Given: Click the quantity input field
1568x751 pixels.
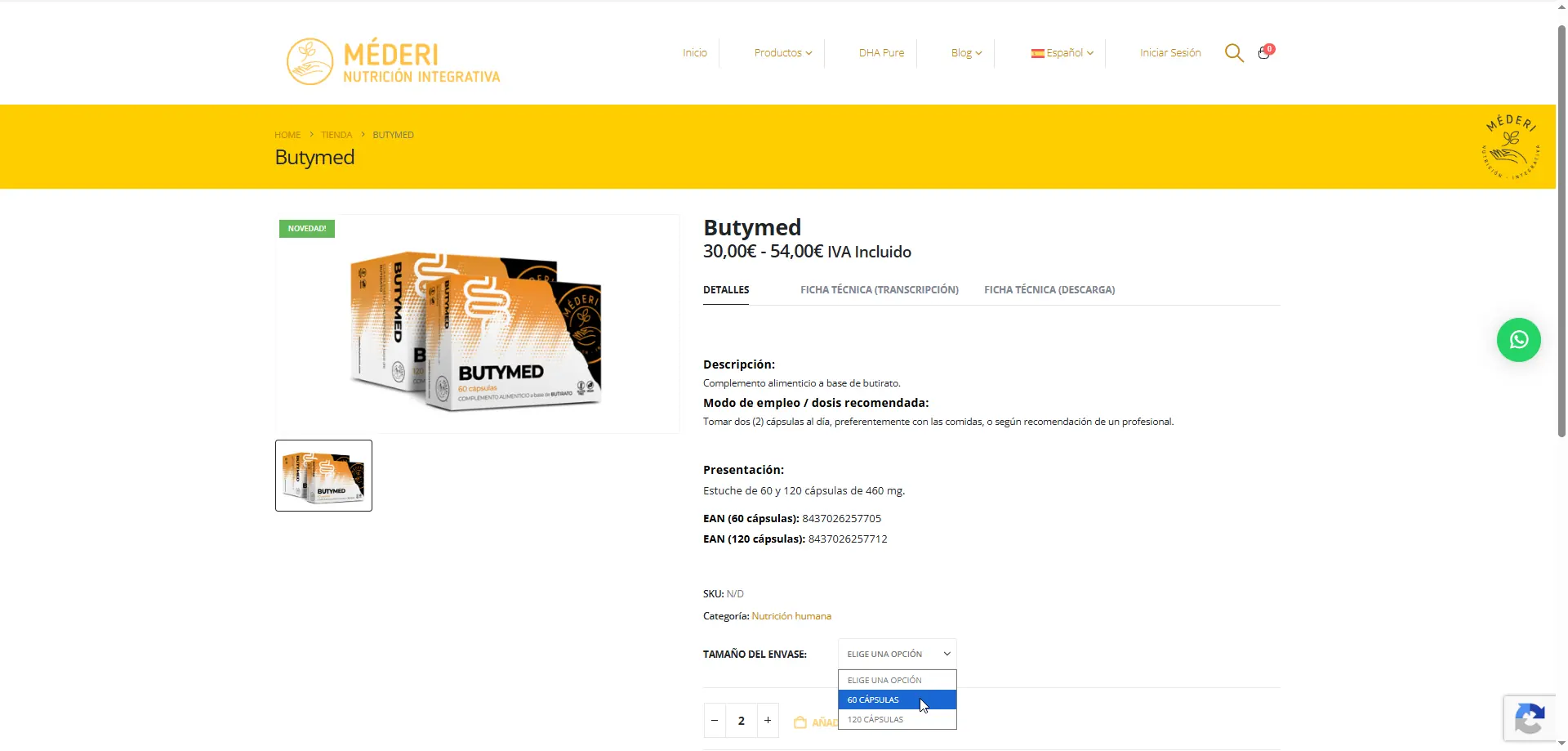Looking at the screenshot, I should [742, 721].
